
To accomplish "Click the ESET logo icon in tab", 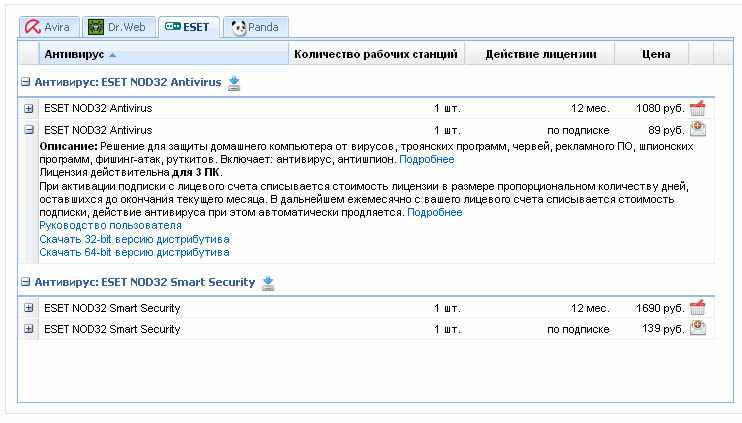I will coord(173,26).
